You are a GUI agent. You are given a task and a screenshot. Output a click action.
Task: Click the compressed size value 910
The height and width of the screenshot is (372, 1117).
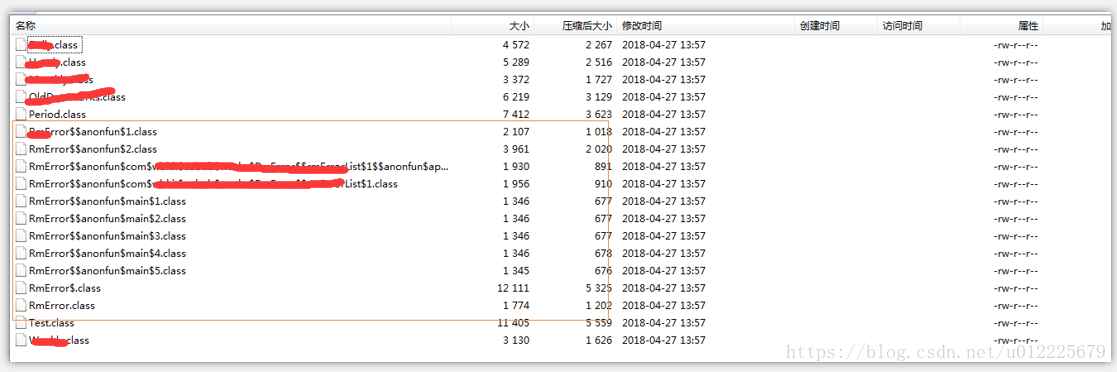[x=603, y=184]
